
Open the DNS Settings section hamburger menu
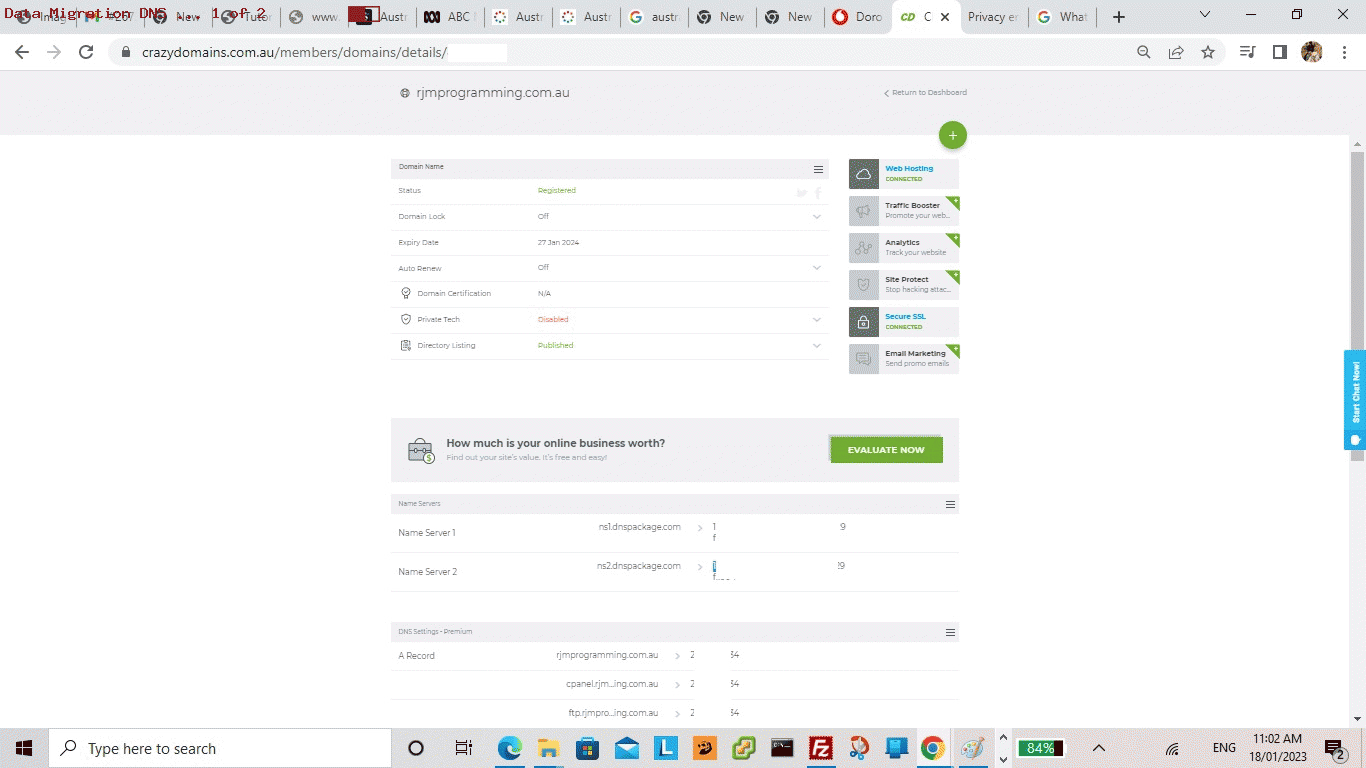[950, 632]
